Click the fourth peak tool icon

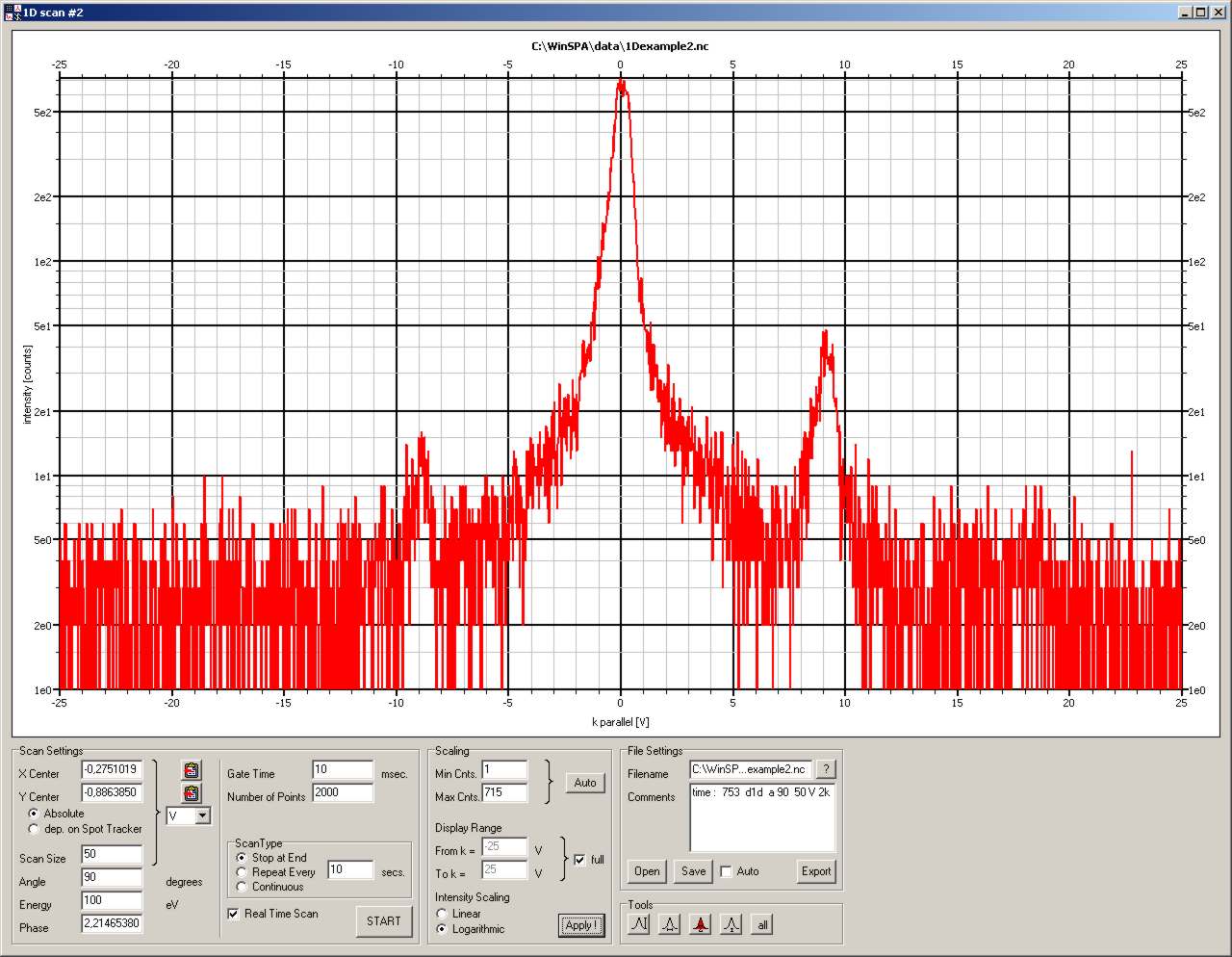point(731,925)
